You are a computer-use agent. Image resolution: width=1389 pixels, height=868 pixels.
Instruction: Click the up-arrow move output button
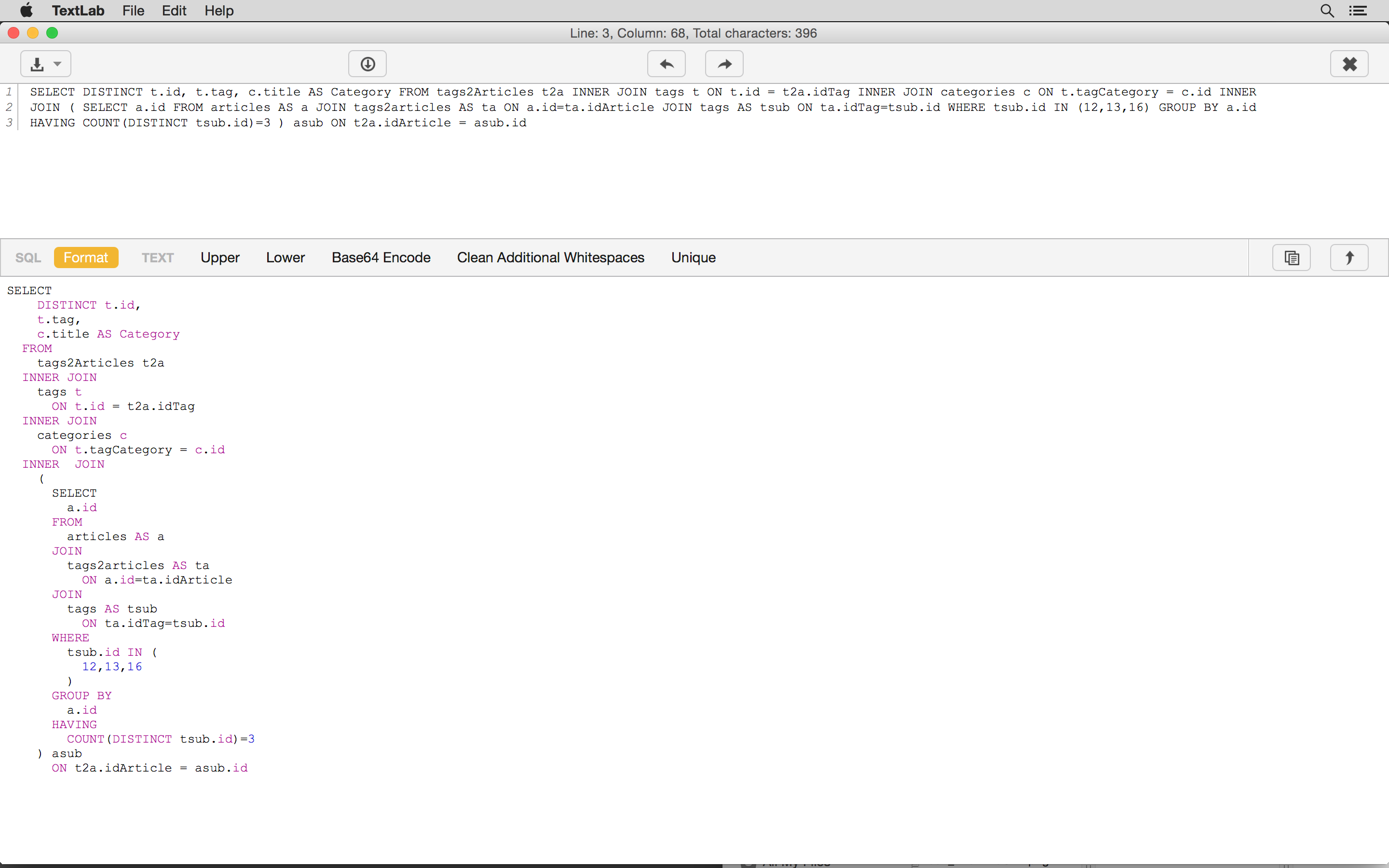[x=1349, y=258]
